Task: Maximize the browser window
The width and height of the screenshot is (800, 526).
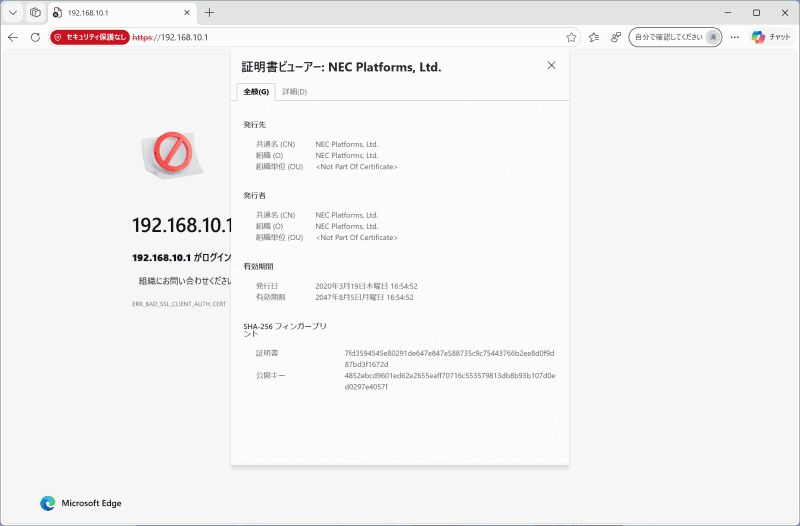Action: (757, 13)
